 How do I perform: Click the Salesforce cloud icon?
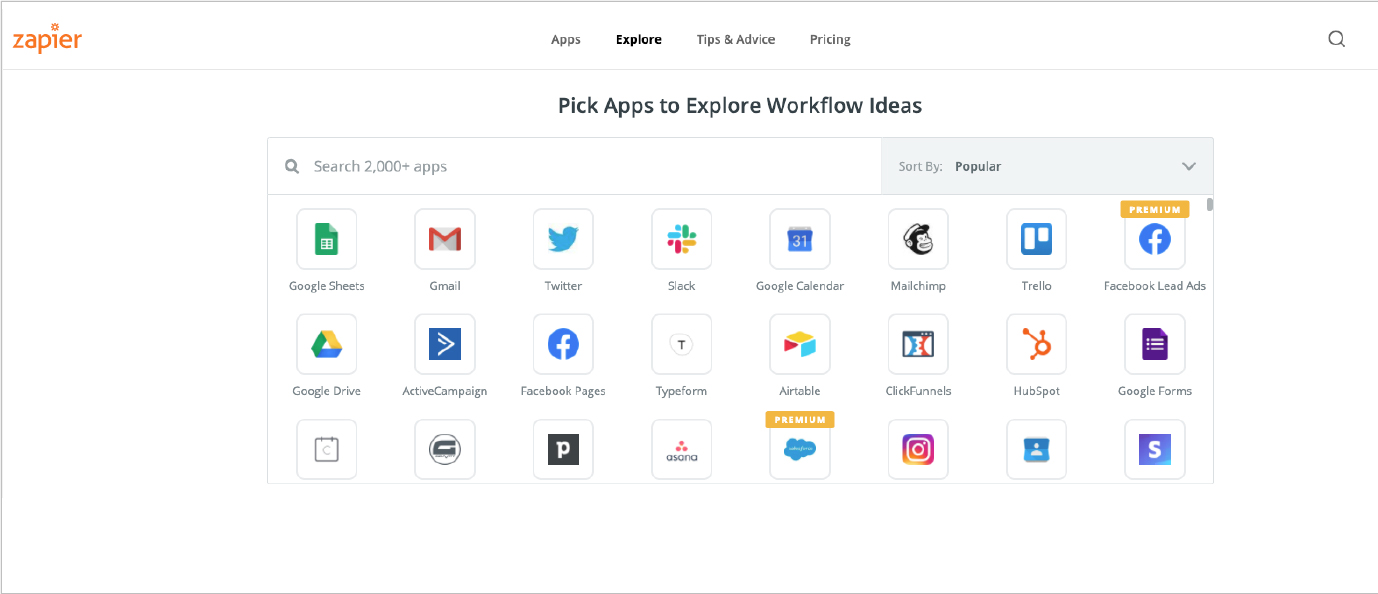[800, 450]
